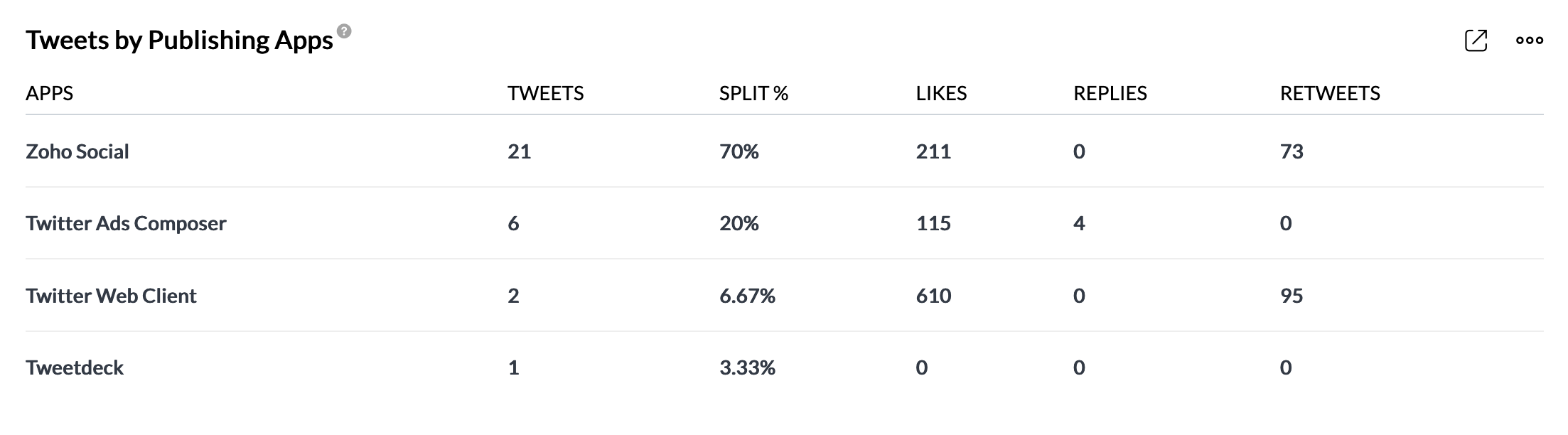This screenshot has height=435, width=1568.
Task: Click the REPLIES column header
Action: 1110,93
